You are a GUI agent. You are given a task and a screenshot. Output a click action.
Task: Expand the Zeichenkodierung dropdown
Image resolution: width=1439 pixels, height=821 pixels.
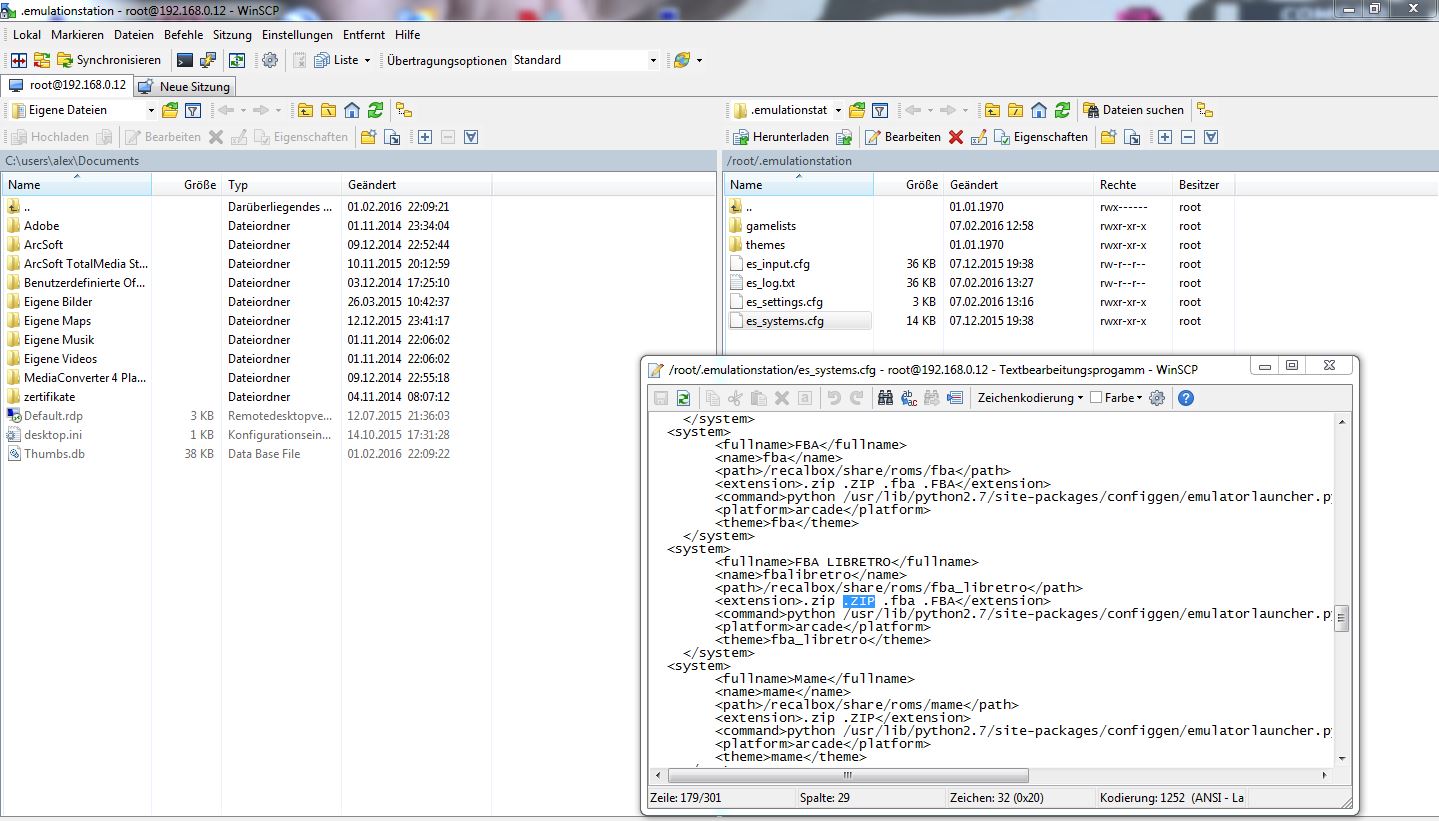click(1030, 398)
